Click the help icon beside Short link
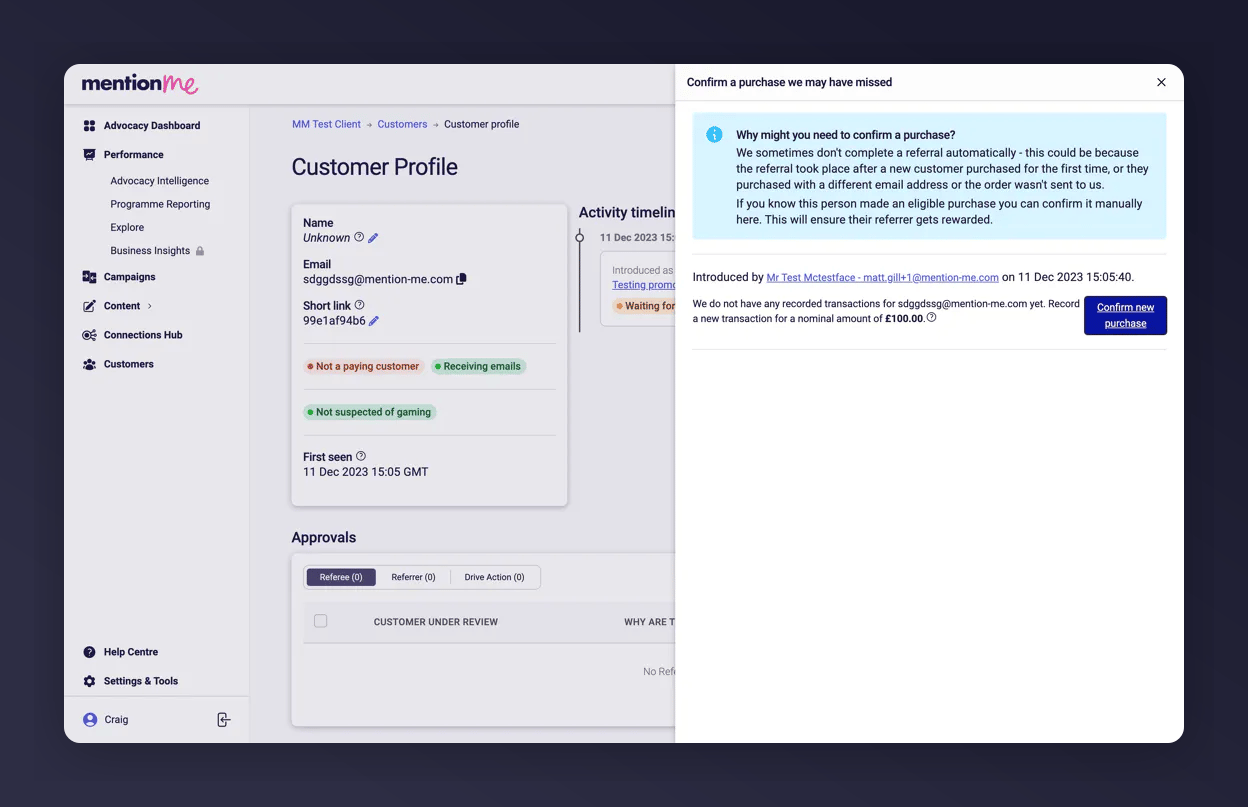The image size is (1248, 807). tap(359, 305)
